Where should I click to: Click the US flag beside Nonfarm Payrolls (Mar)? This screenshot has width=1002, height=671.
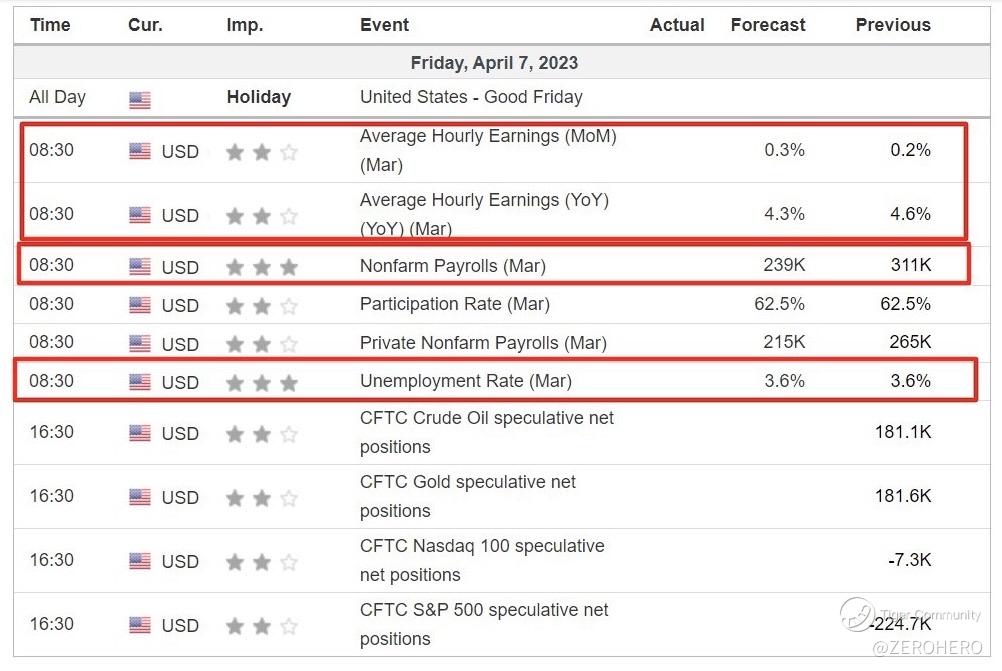(x=140, y=267)
